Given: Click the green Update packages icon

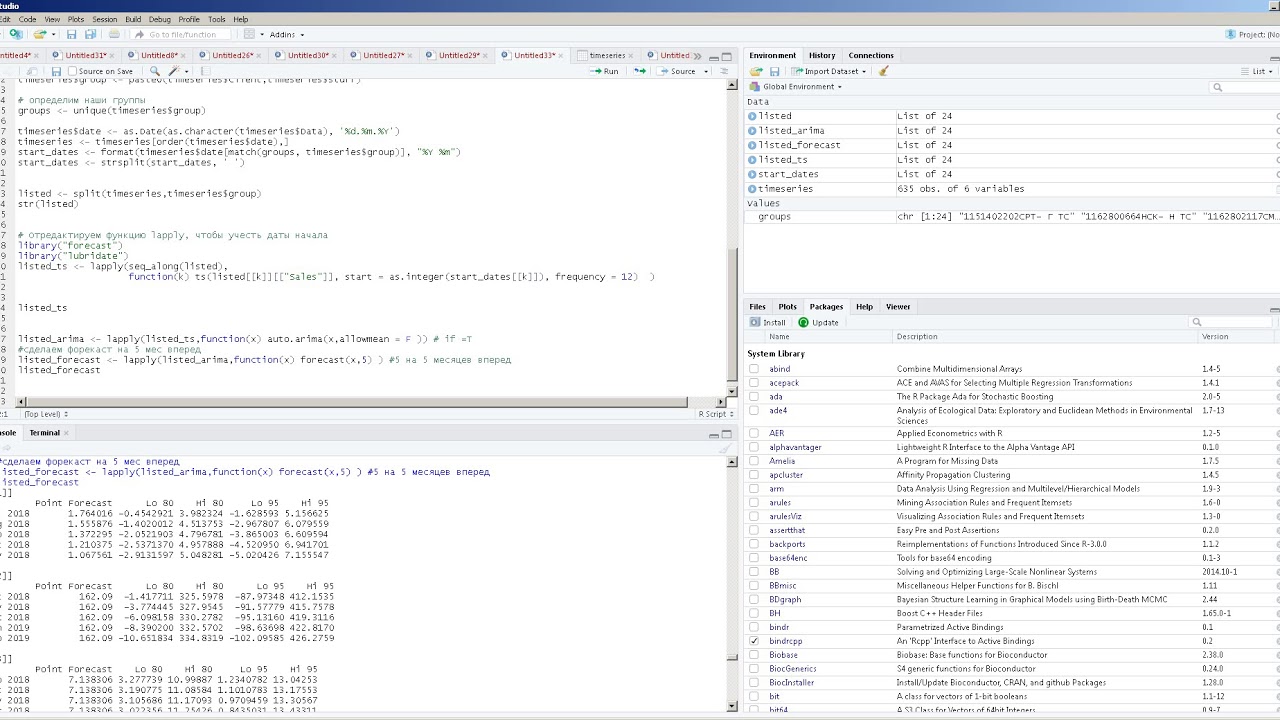Looking at the screenshot, I should [803, 322].
